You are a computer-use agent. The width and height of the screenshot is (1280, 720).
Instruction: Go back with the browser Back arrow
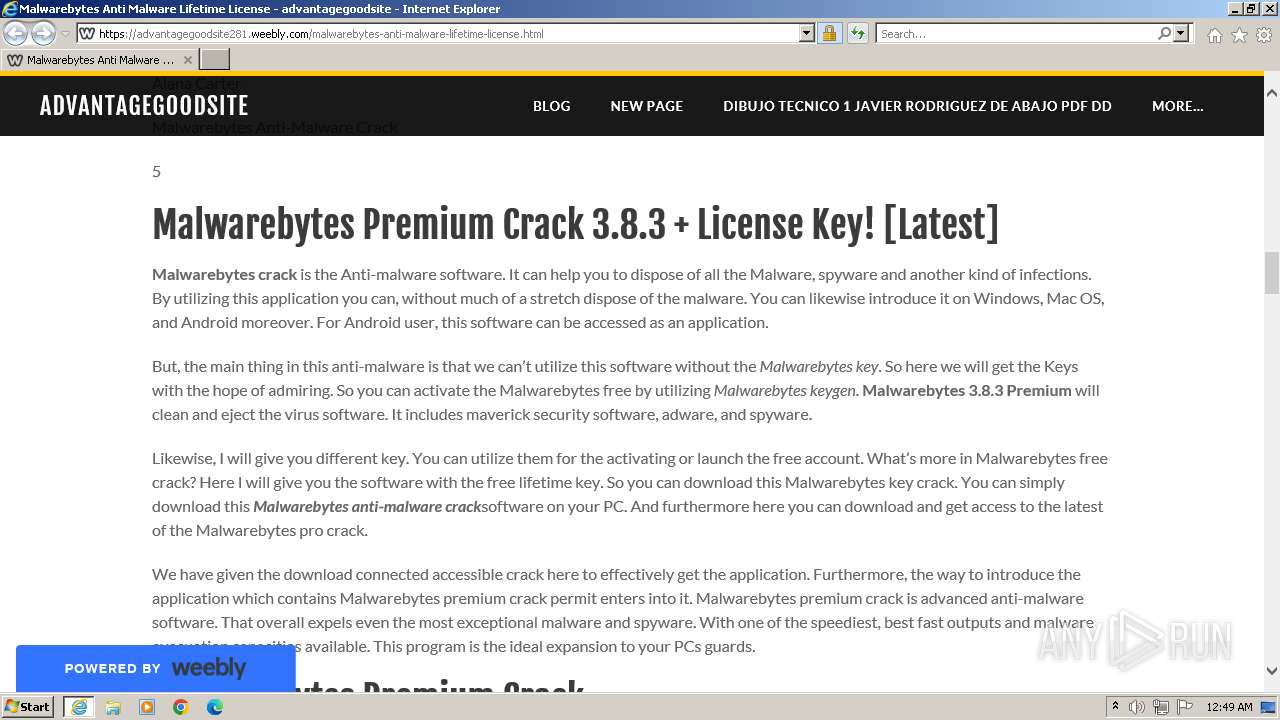click(x=16, y=33)
